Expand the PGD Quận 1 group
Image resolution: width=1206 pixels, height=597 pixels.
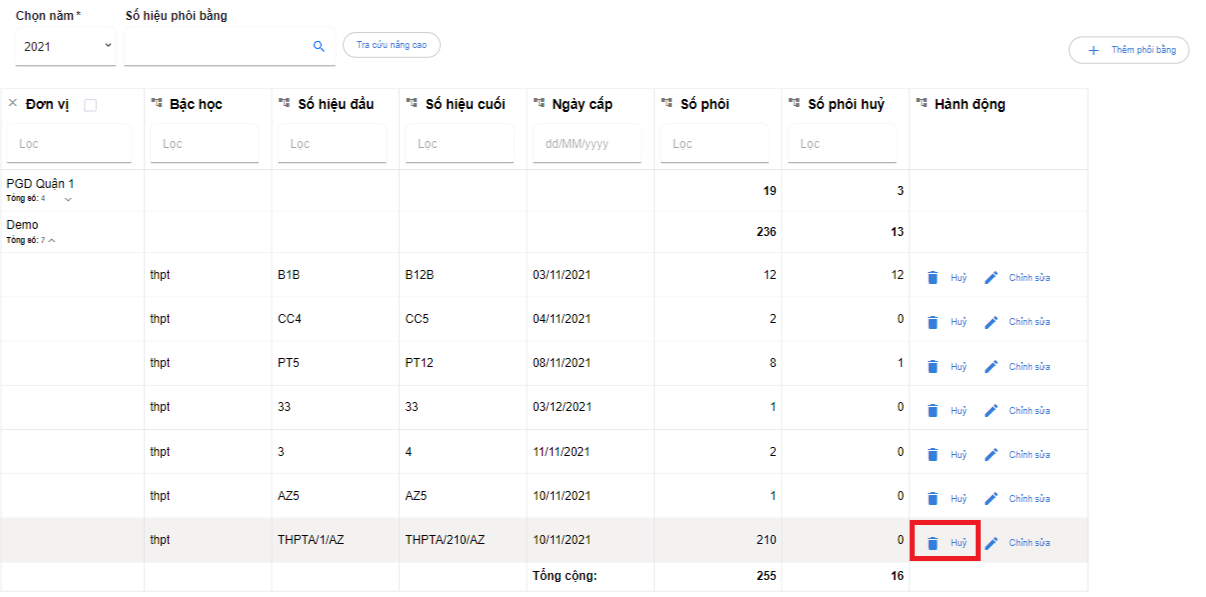68,199
